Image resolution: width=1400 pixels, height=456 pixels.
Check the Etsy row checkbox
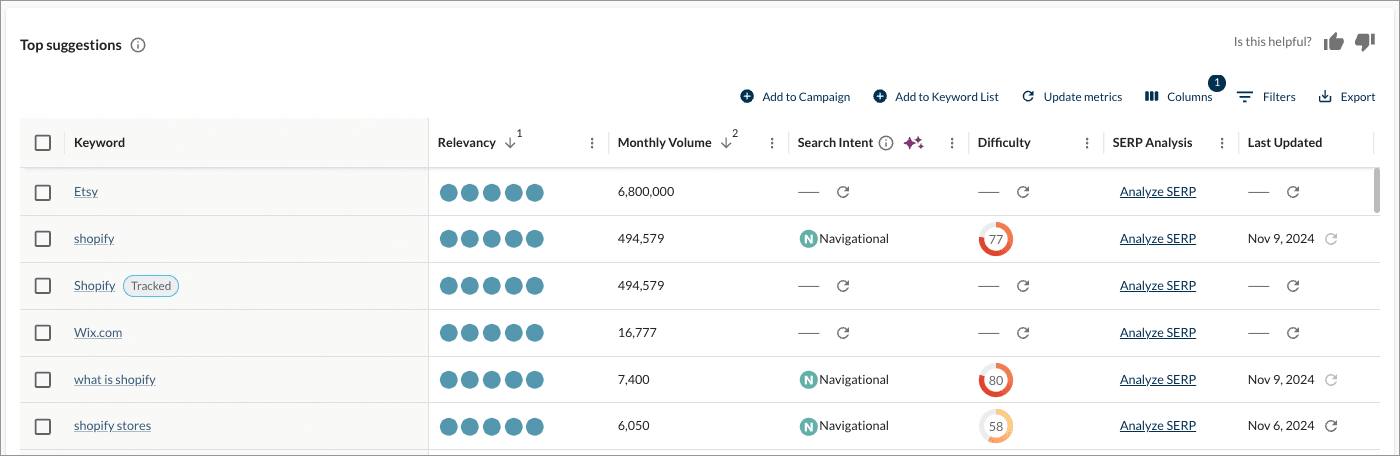[x=43, y=192]
